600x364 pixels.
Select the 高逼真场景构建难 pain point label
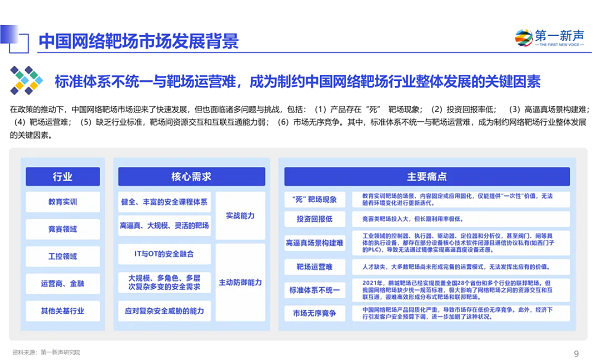(315, 243)
